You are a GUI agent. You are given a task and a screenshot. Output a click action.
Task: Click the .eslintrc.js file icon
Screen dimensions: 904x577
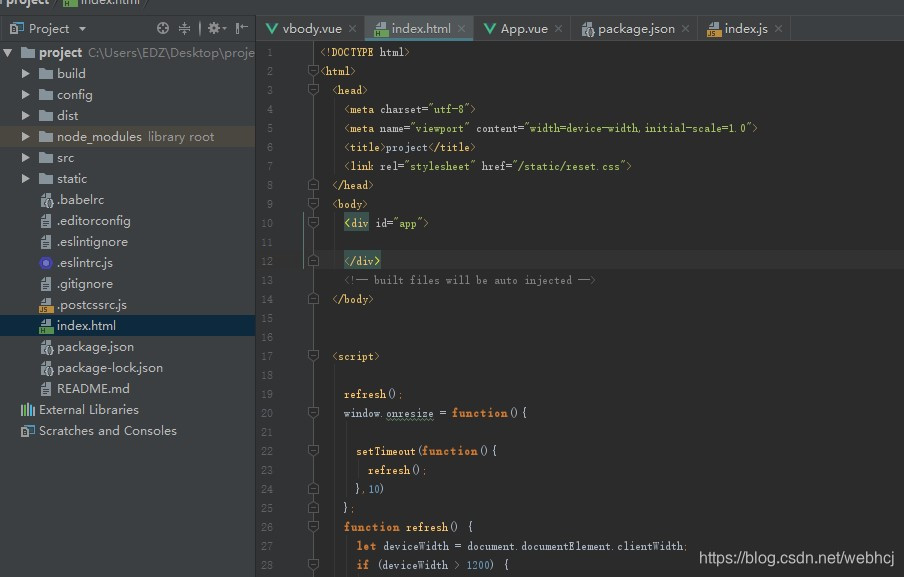[x=46, y=263]
